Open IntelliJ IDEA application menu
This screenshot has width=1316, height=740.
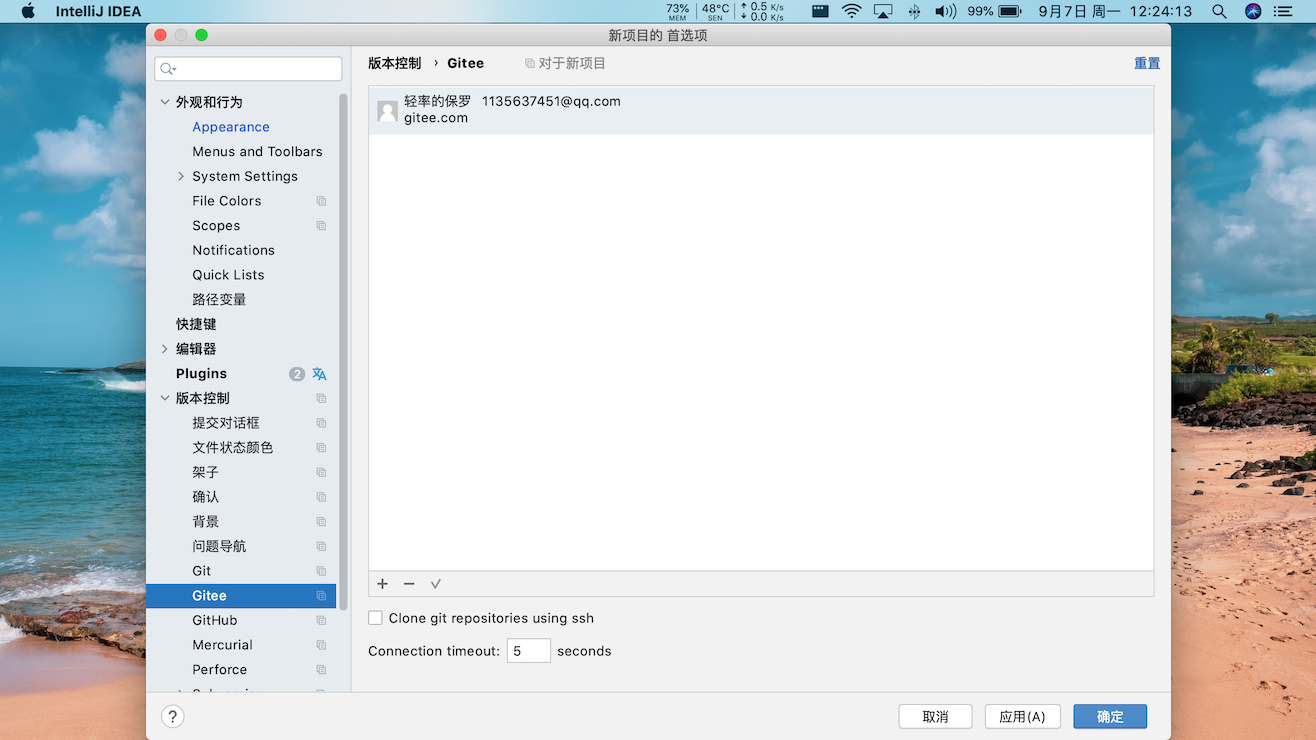click(98, 11)
